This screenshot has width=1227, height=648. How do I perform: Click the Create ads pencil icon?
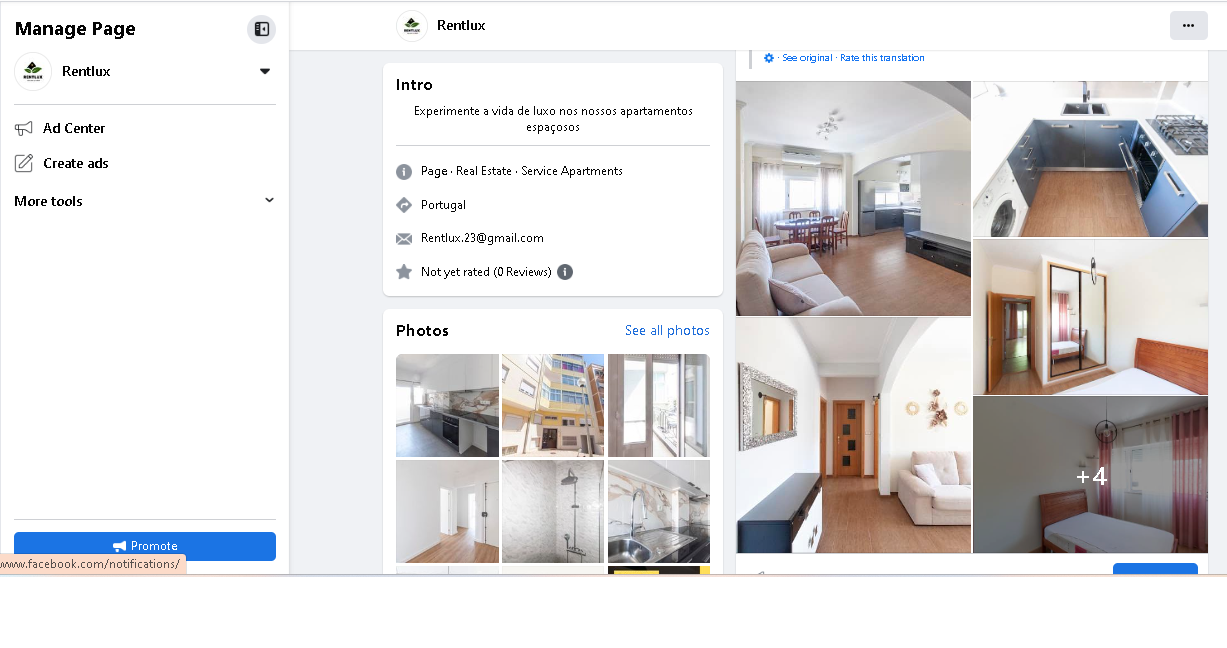pyautogui.click(x=24, y=163)
